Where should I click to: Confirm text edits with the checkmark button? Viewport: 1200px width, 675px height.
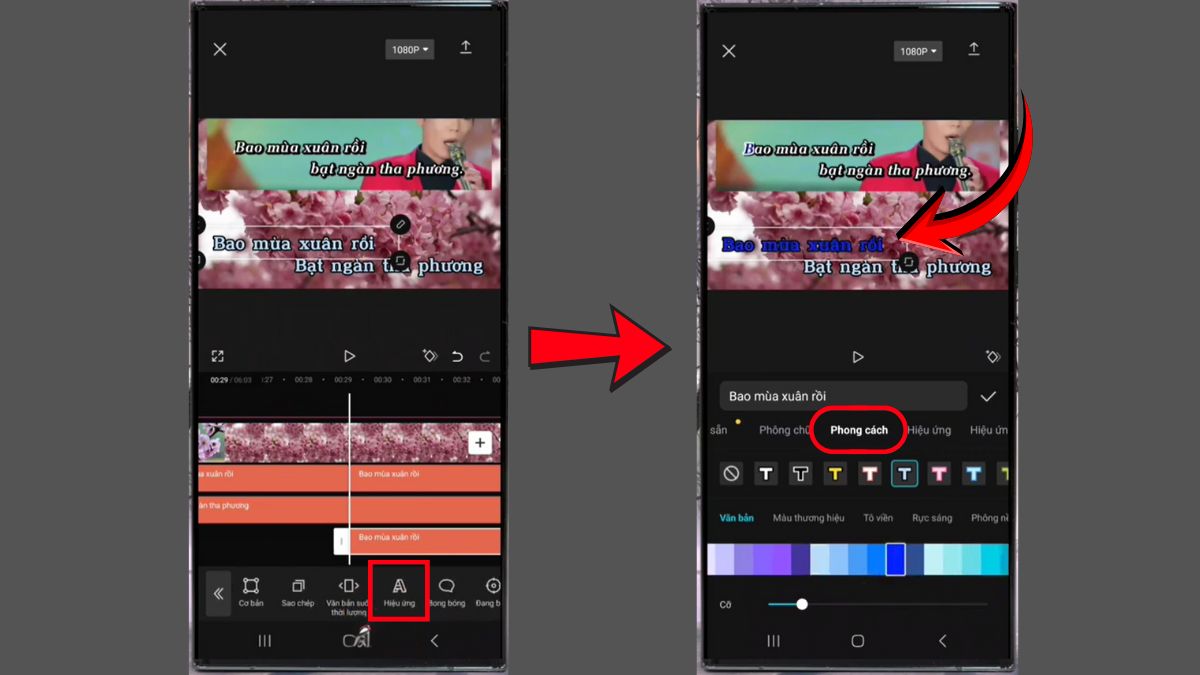pyautogui.click(x=988, y=396)
